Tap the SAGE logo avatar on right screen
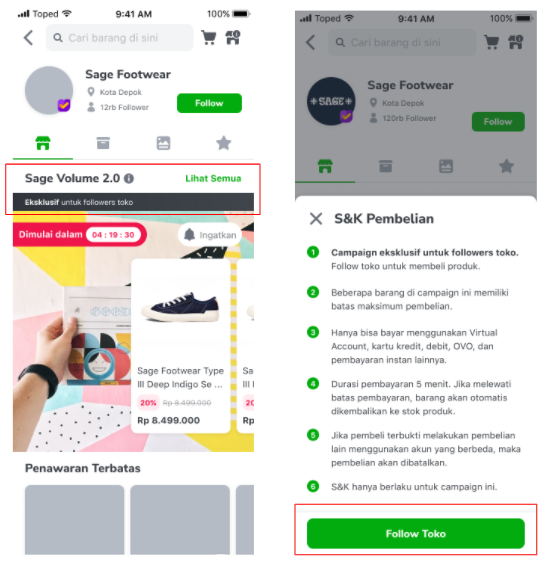Image resolution: width=543 pixels, height=563 pixels. 331,101
